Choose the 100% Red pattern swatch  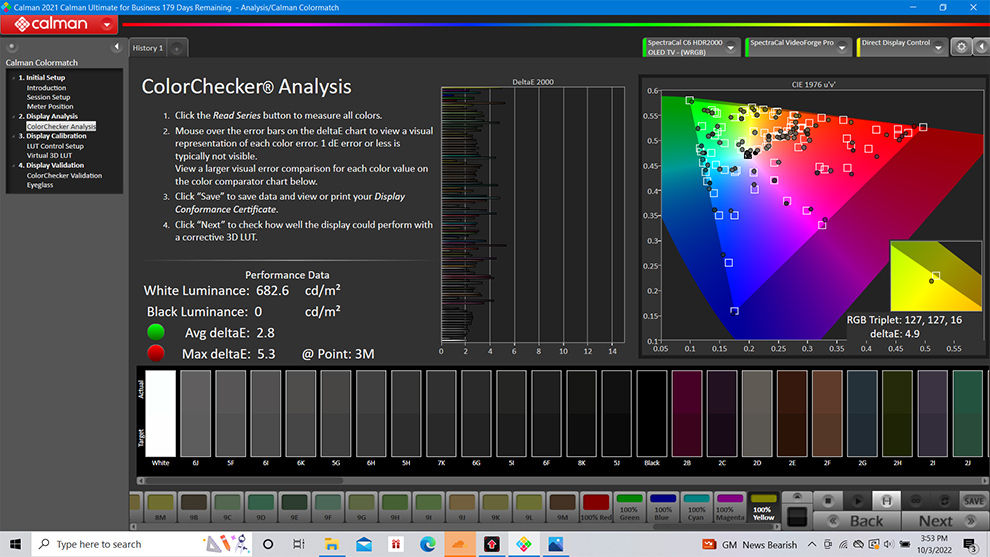coord(596,507)
